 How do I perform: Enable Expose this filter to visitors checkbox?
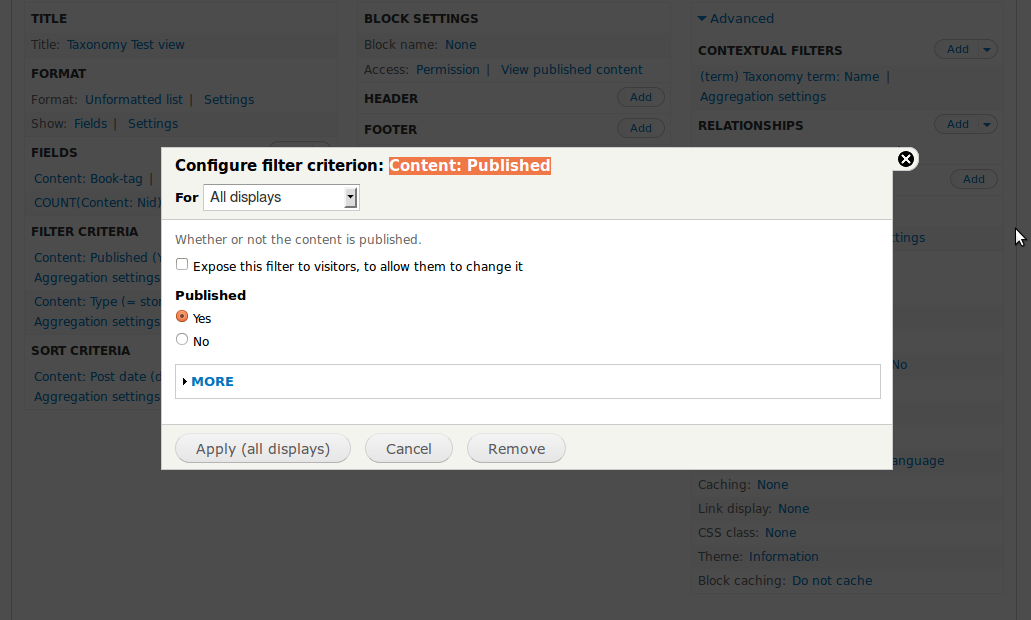(182, 264)
